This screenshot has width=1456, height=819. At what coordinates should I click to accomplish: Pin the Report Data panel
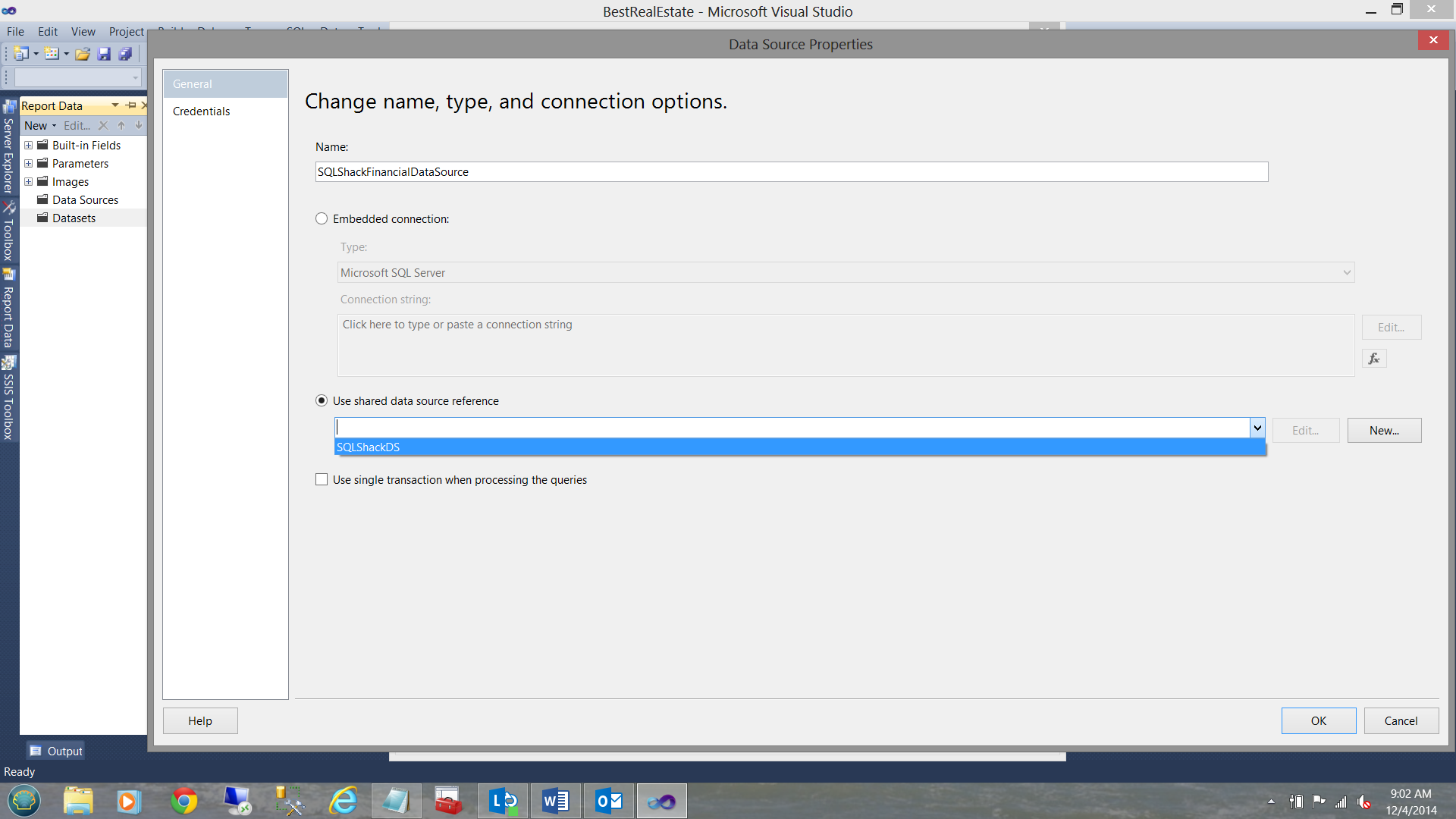click(131, 105)
